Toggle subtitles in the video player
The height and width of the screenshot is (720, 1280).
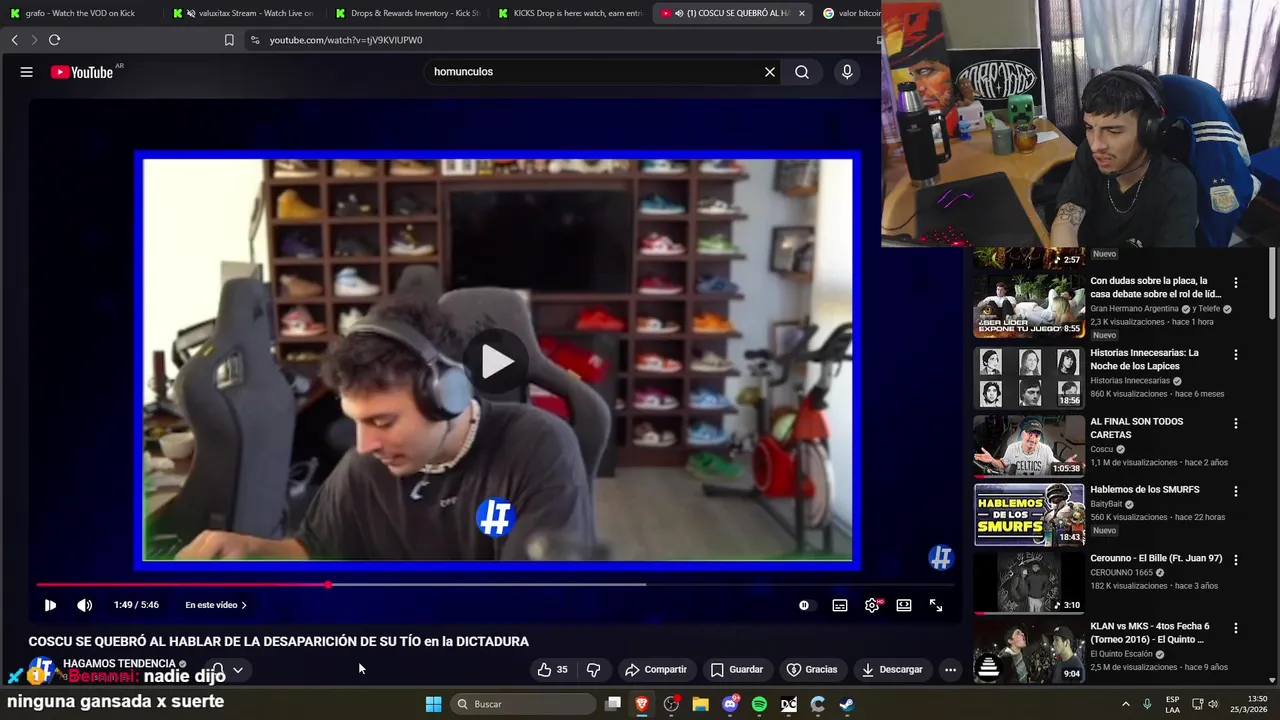[840, 605]
